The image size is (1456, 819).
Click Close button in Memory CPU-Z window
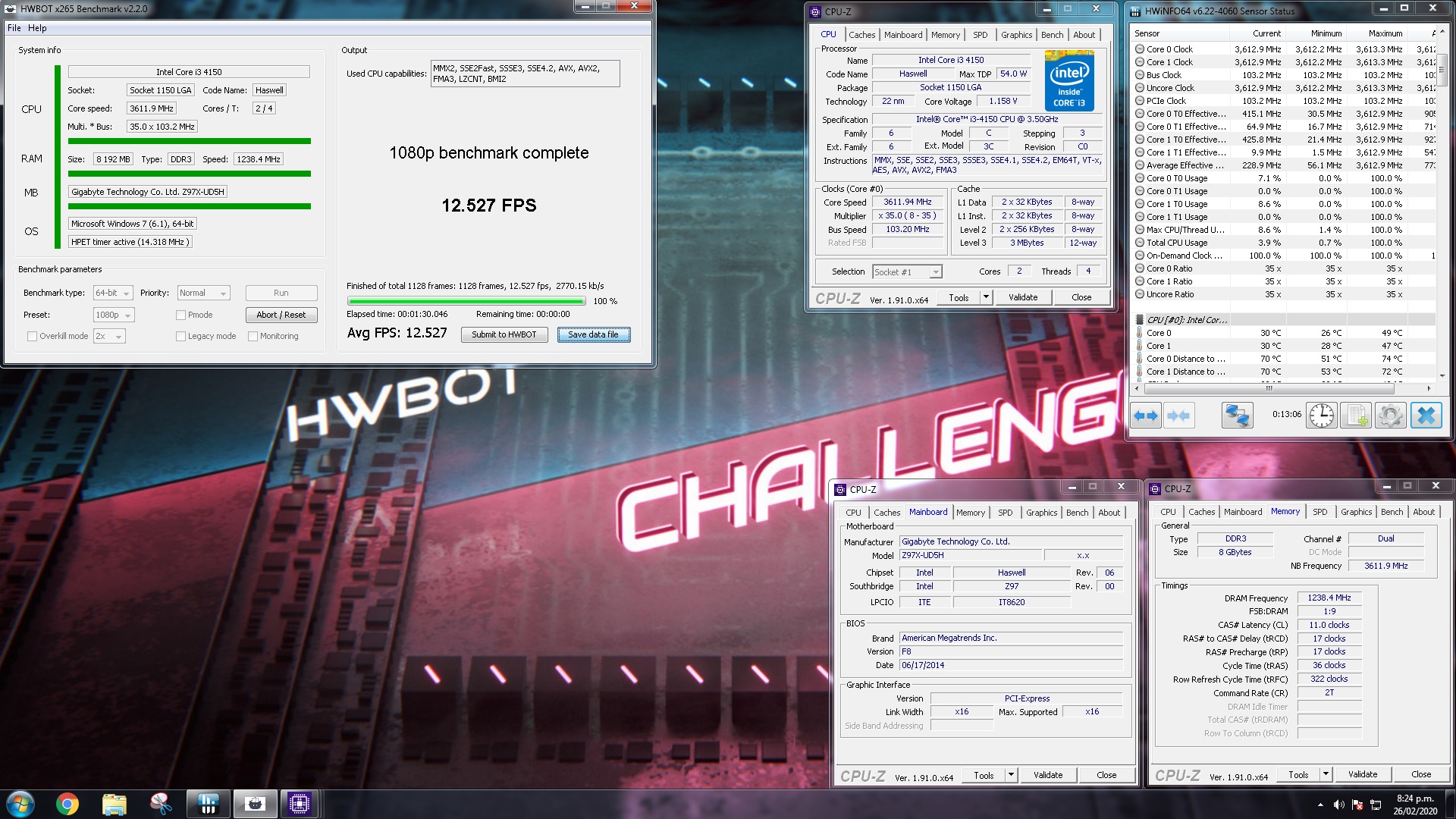1421,774
